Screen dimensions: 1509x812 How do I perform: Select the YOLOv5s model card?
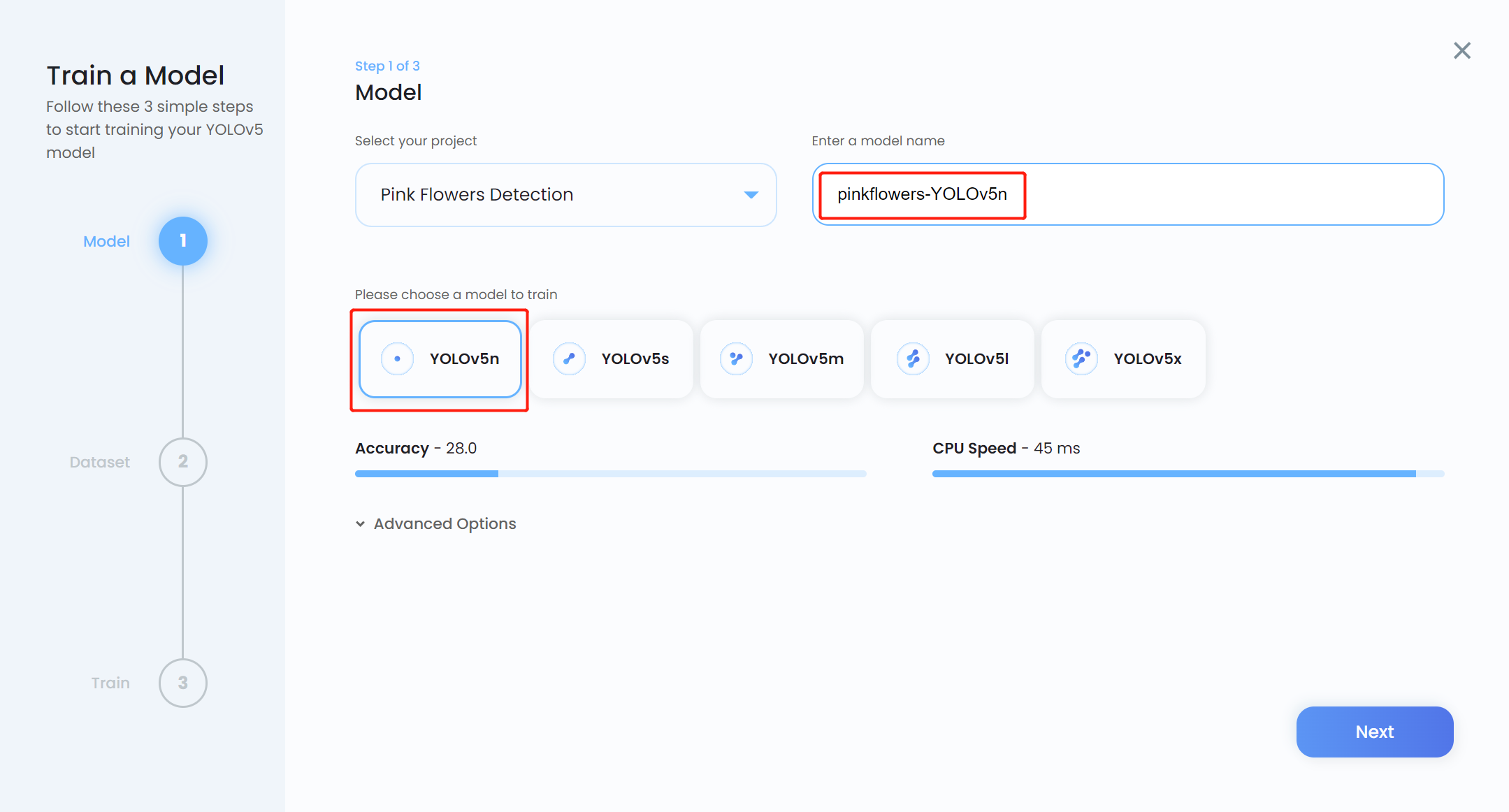tap(612, 359)
